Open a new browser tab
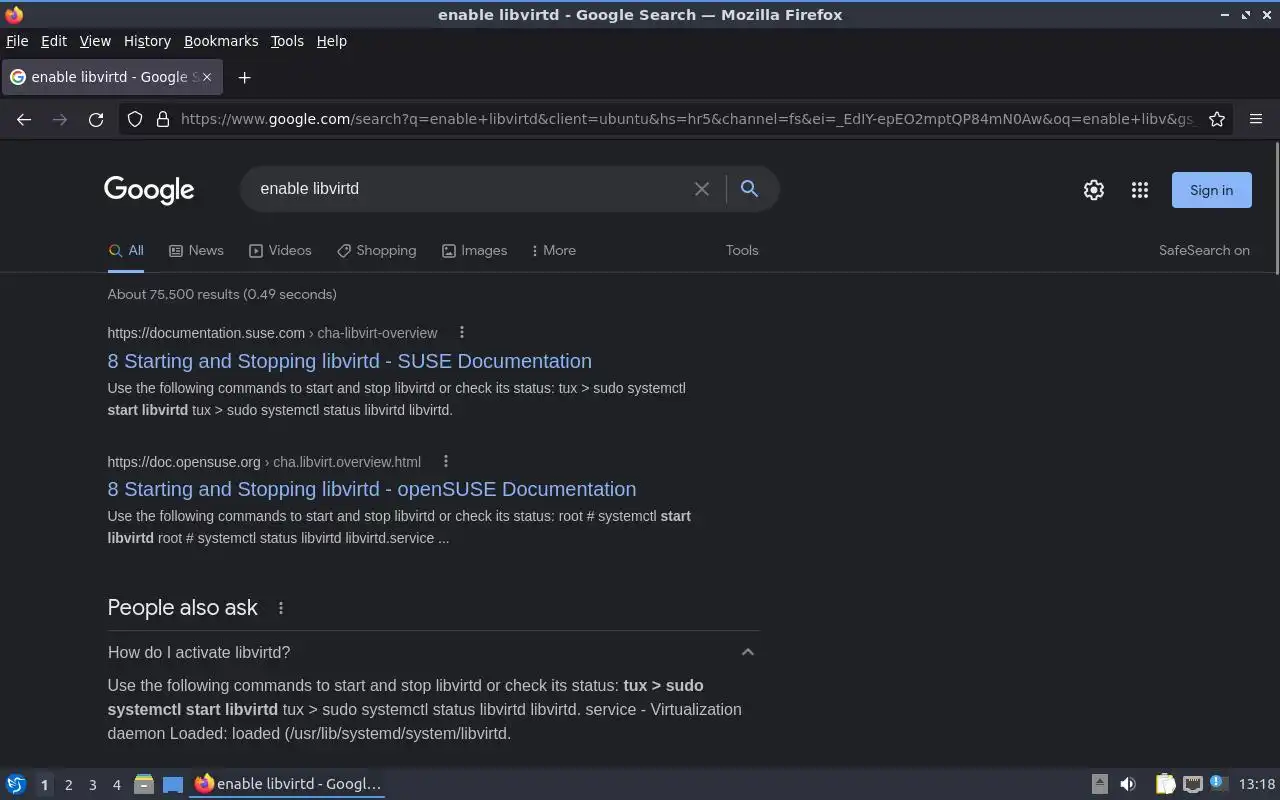The image size is (1280, 800). [244, 77]
